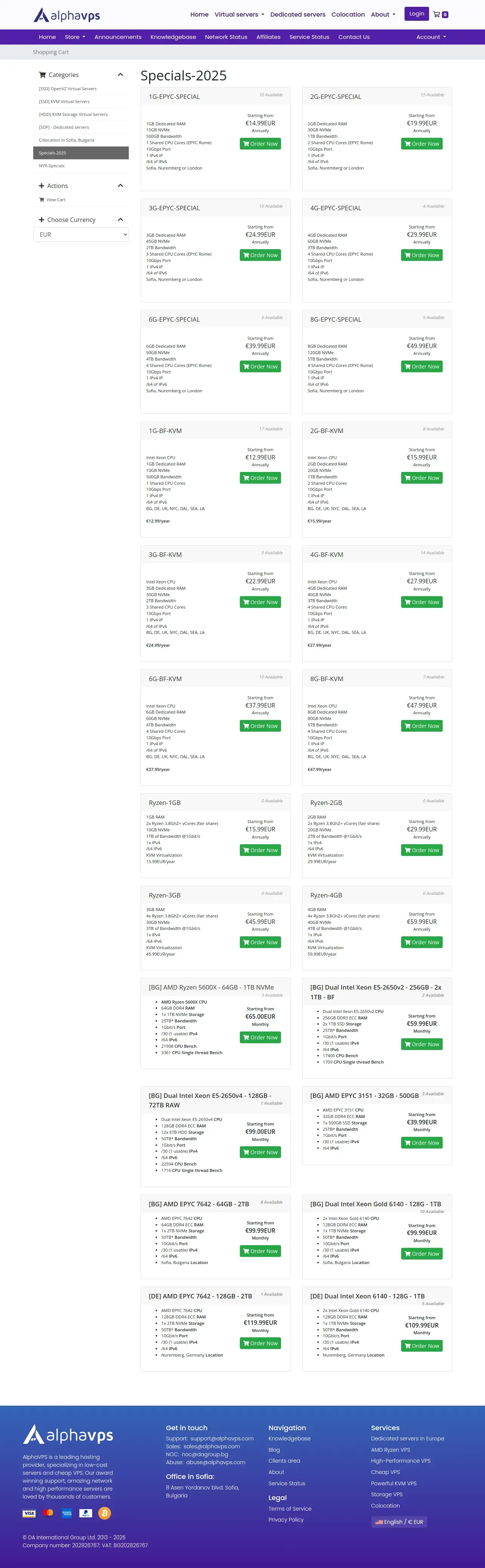
Task: Click the PayPal icon in the footer
Action: click(x=86, y=1512)
